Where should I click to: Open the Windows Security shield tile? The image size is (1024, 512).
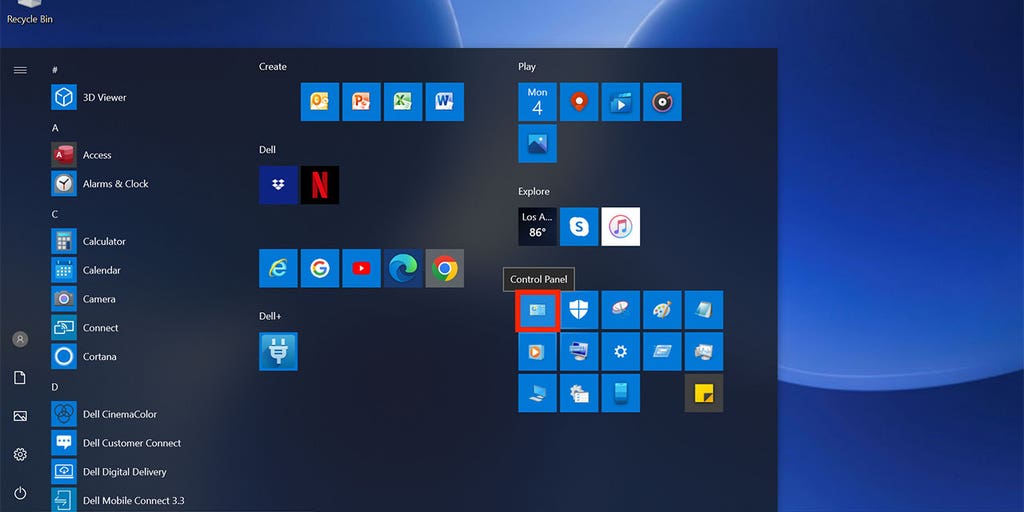(579, 310)
